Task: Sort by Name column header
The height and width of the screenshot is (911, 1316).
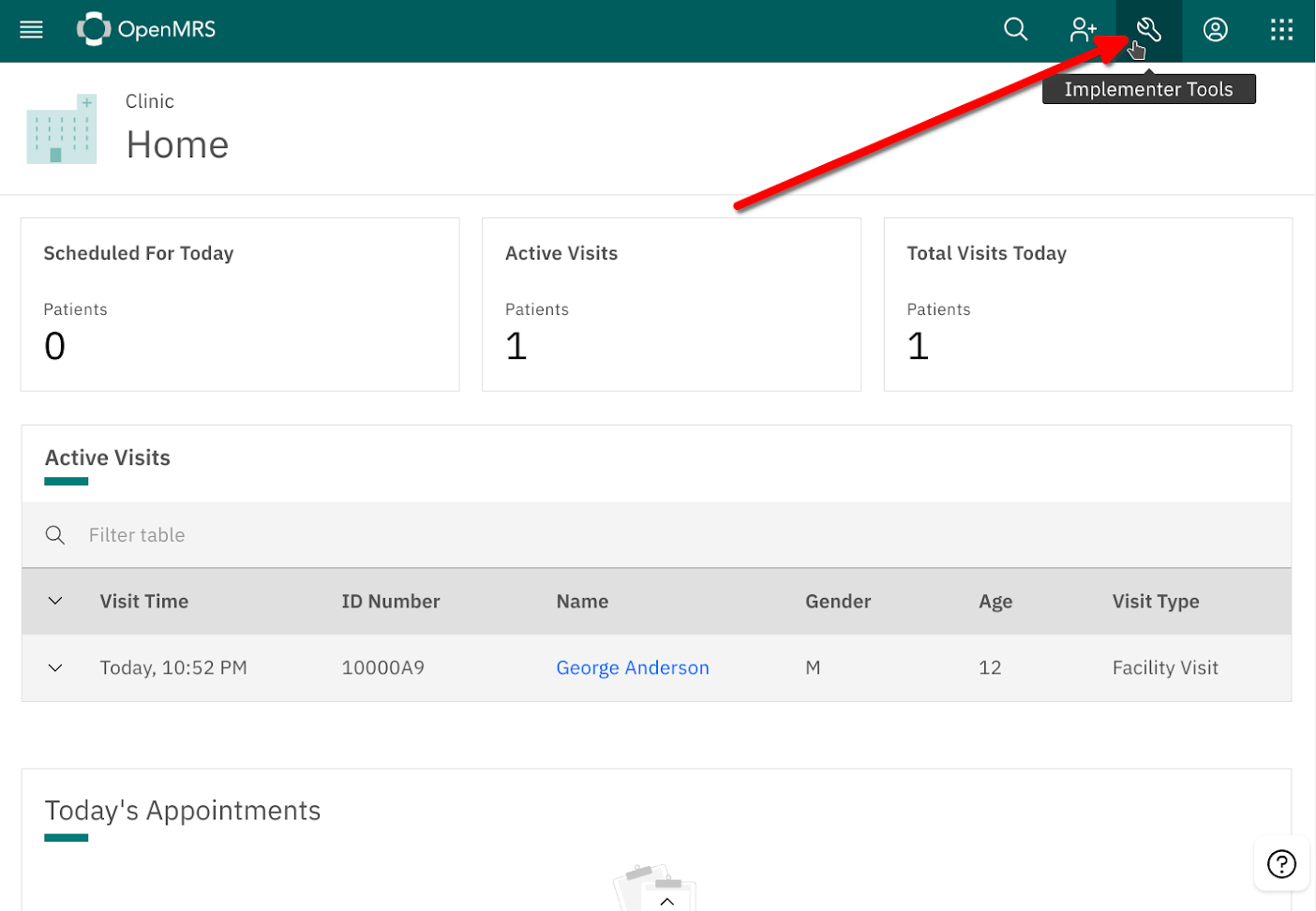Action: (x=582, y=602)
